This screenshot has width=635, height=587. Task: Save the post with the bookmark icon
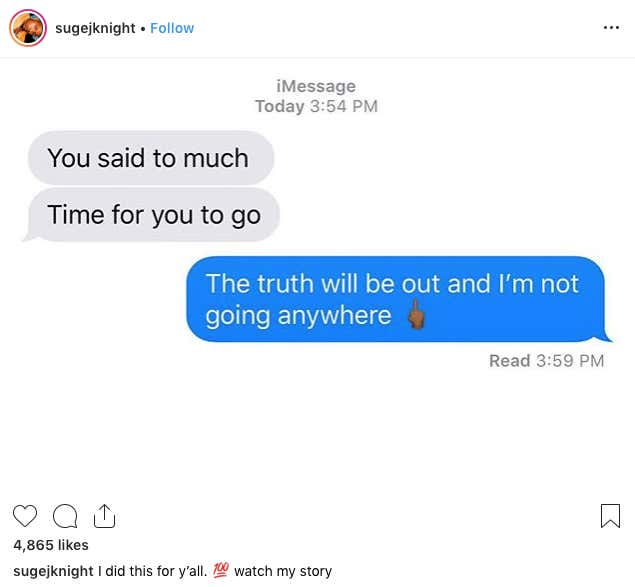coord(610,516)
